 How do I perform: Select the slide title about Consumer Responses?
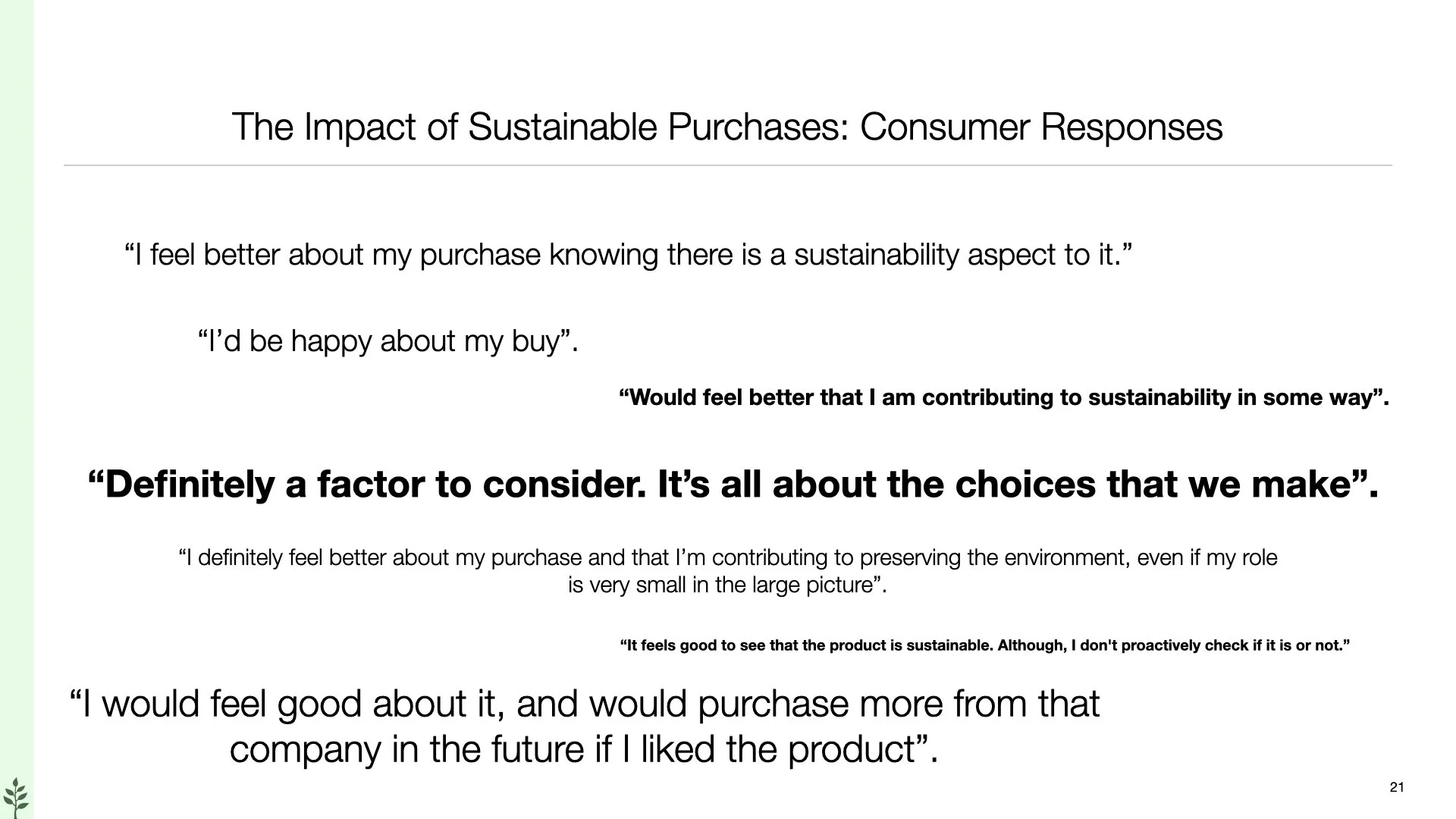pos(726,127)
